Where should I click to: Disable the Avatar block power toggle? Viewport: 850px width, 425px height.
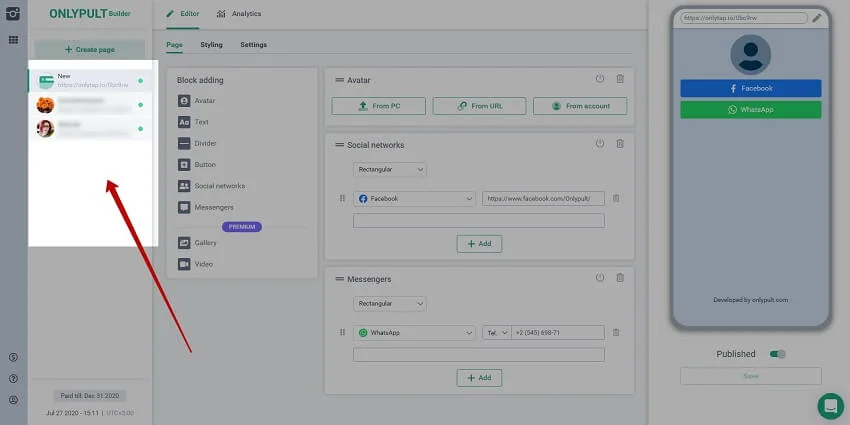(x=599, y=79)
